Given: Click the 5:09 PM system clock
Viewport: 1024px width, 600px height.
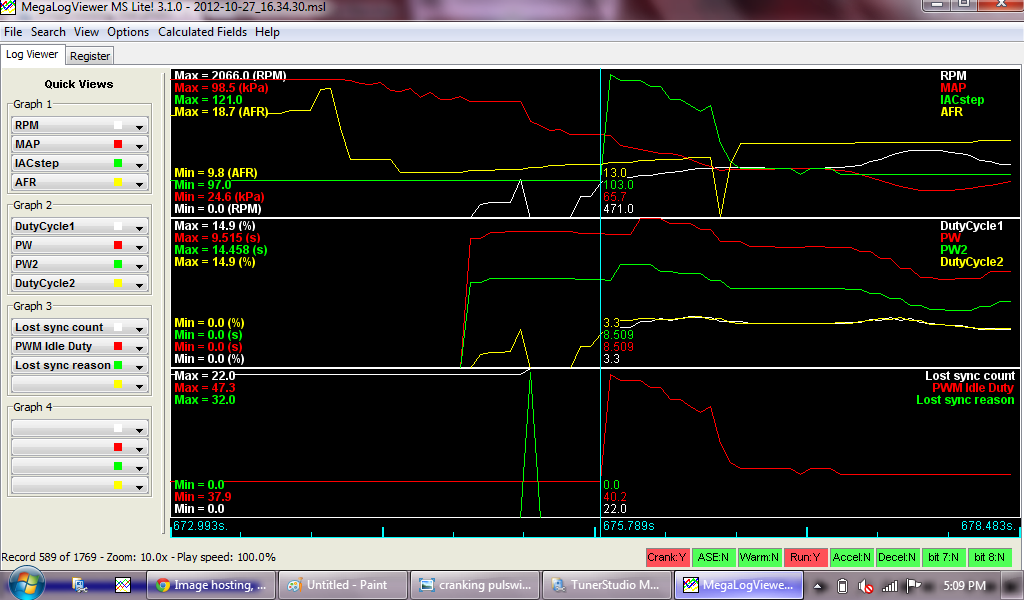Looking at the screenshot, I should tap(965, 586).
